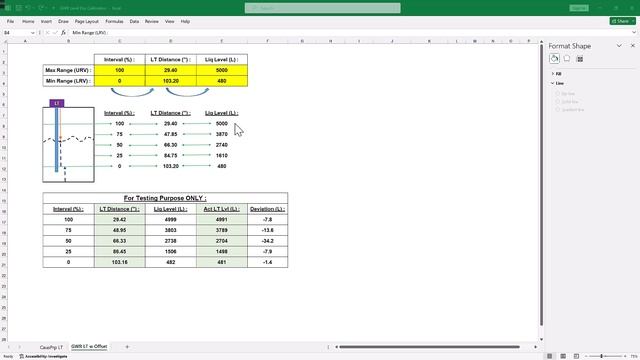The width and height of the screenshot is (640, 360).
Task: Open the Home ribbon tab
Action: pyautogui.click(x=28, y=21)
